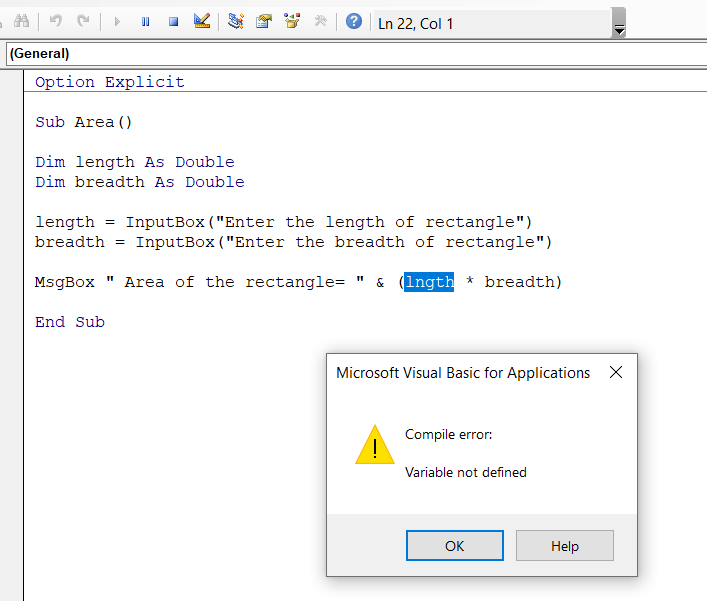
Task: Click the Help button in dialog
Action: point(564,546)
